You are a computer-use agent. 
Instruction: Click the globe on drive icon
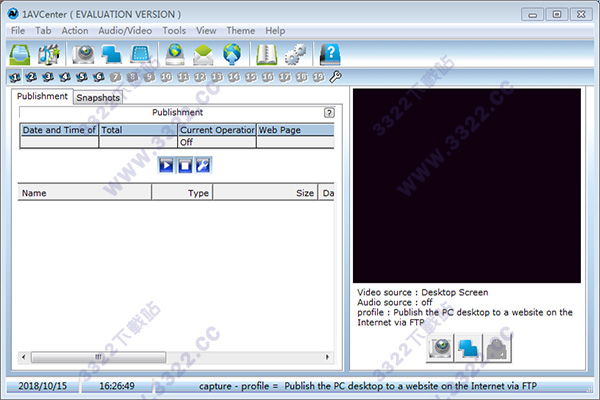point(175,54)
